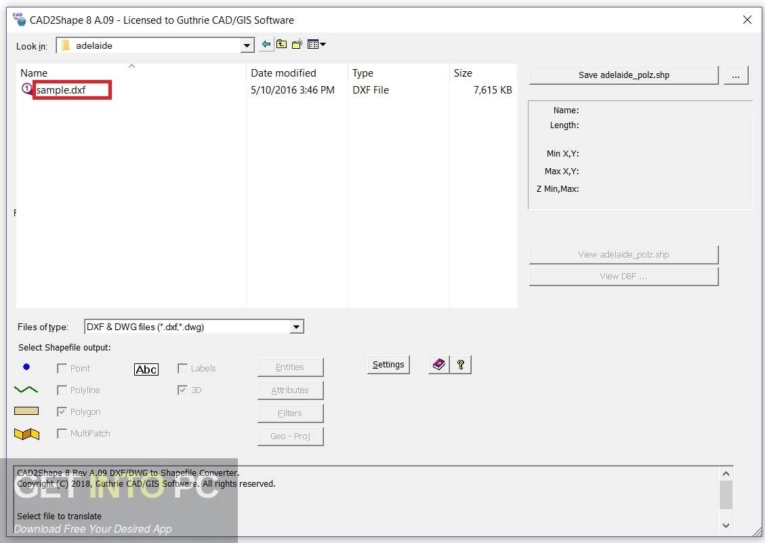This screenshot has width=765, height=543.
Task: Click the Entities button
Action: (x=290, y=367)
